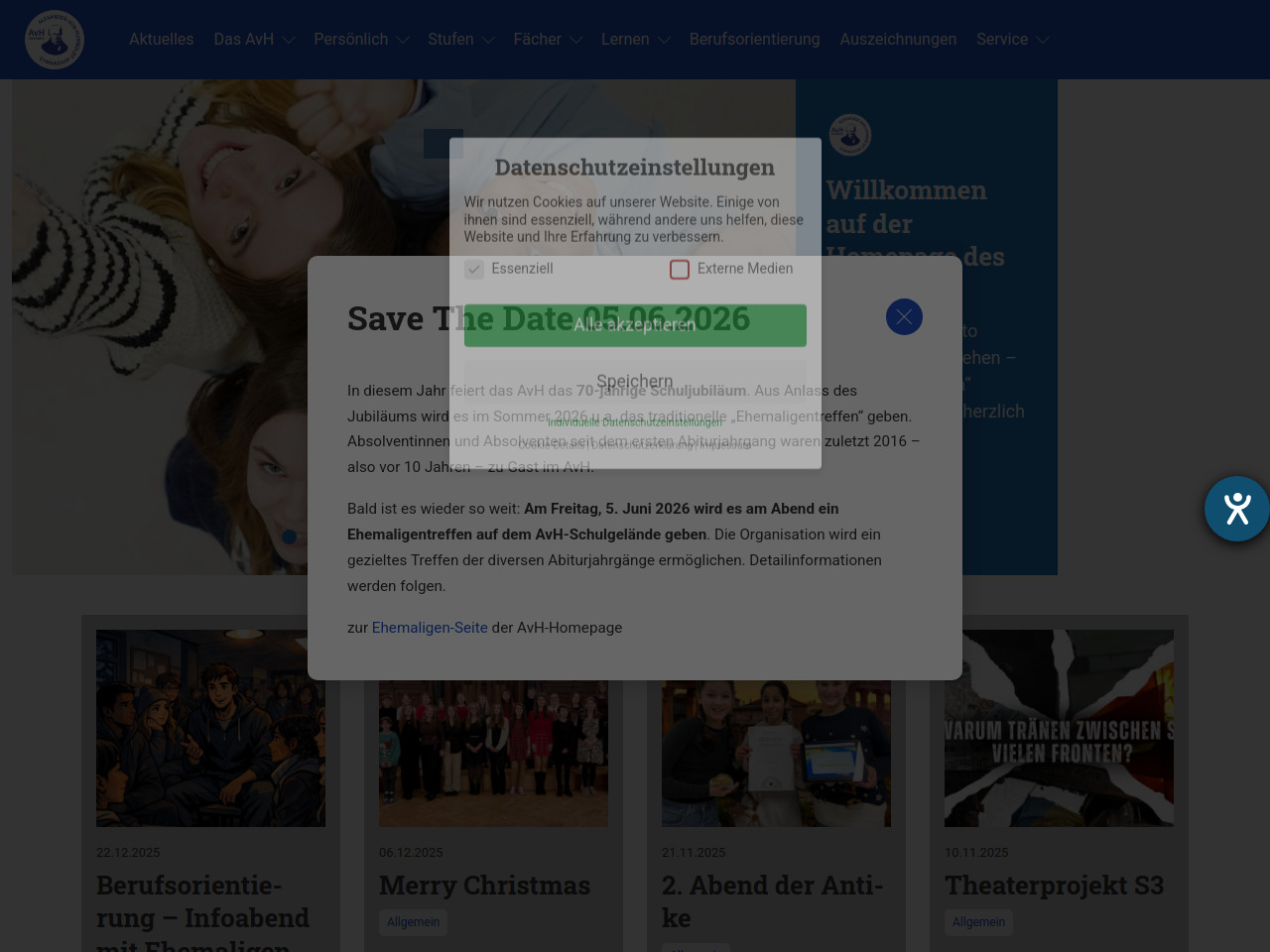Open the Service dropdown menu
Viewport: 1270px width, 952px height.
tap(1012, 40)
